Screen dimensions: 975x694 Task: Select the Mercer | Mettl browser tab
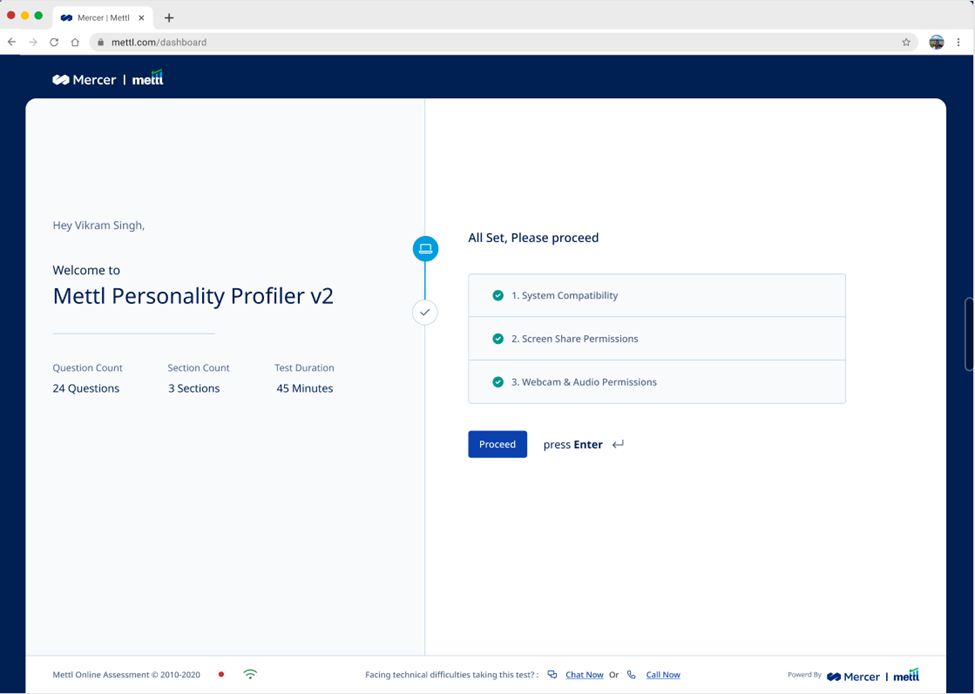(103, 17)
